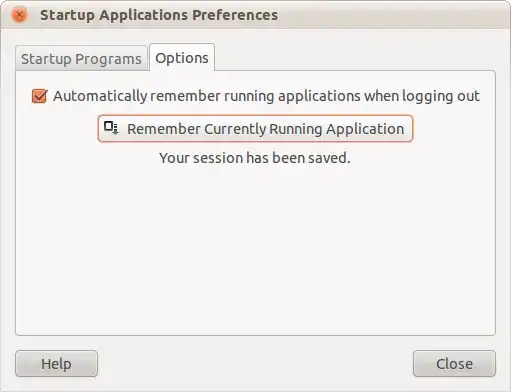Click the 'logging out' end of checkbox label

[441, 96]
